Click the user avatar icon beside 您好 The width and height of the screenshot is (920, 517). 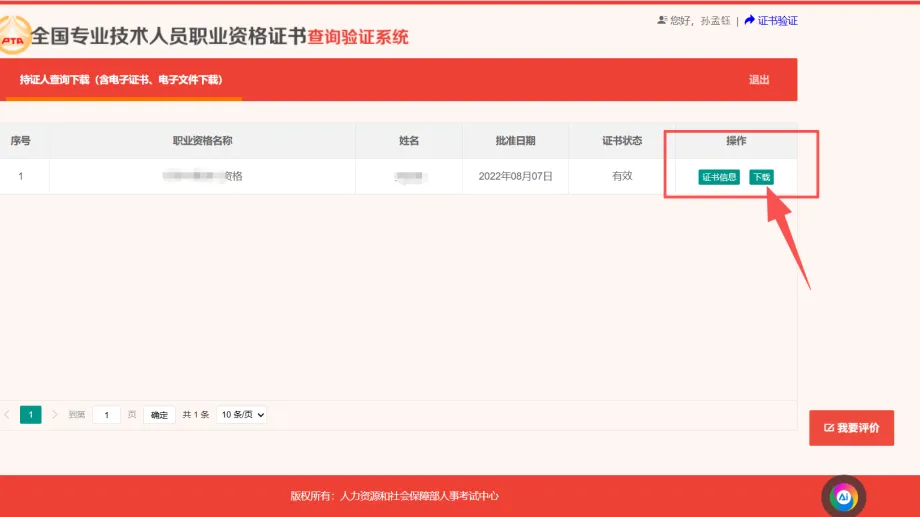pyautogui.click(x=662, y=21)
